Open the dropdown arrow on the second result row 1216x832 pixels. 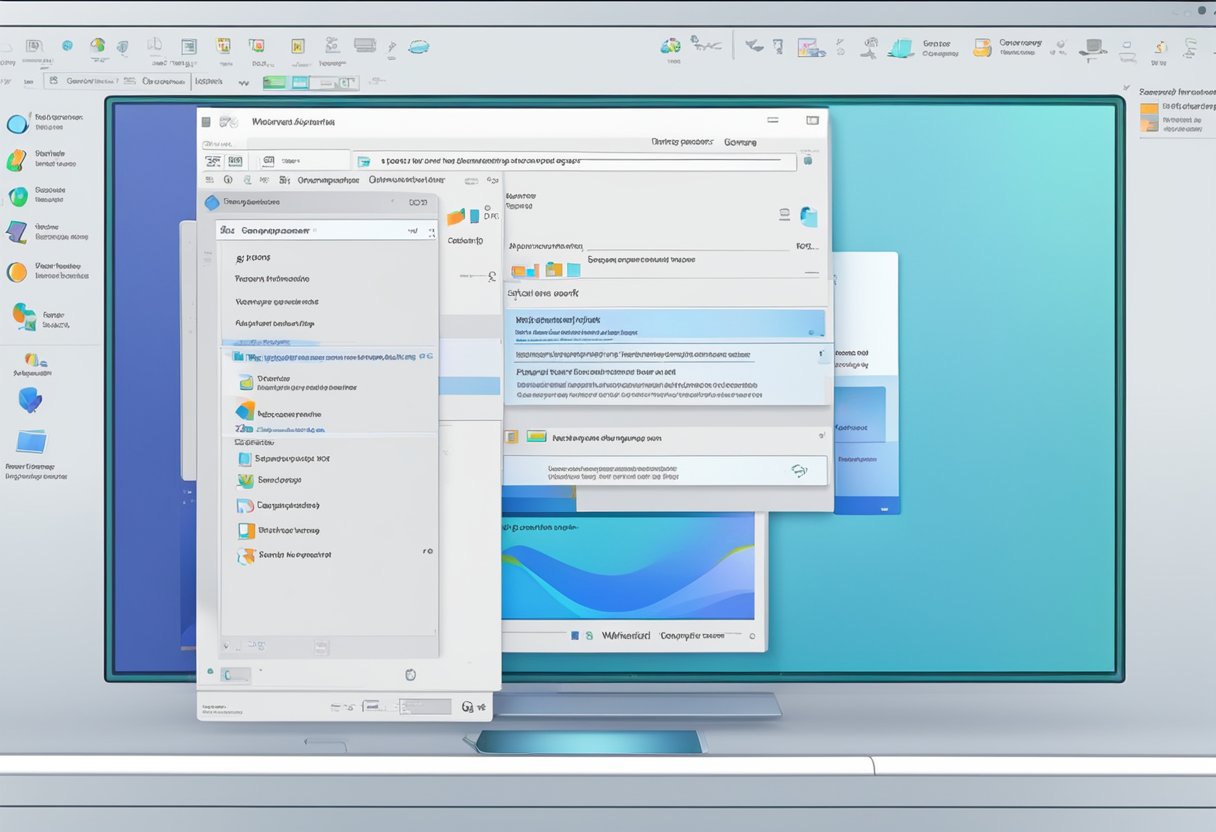(x=821, y=353)
